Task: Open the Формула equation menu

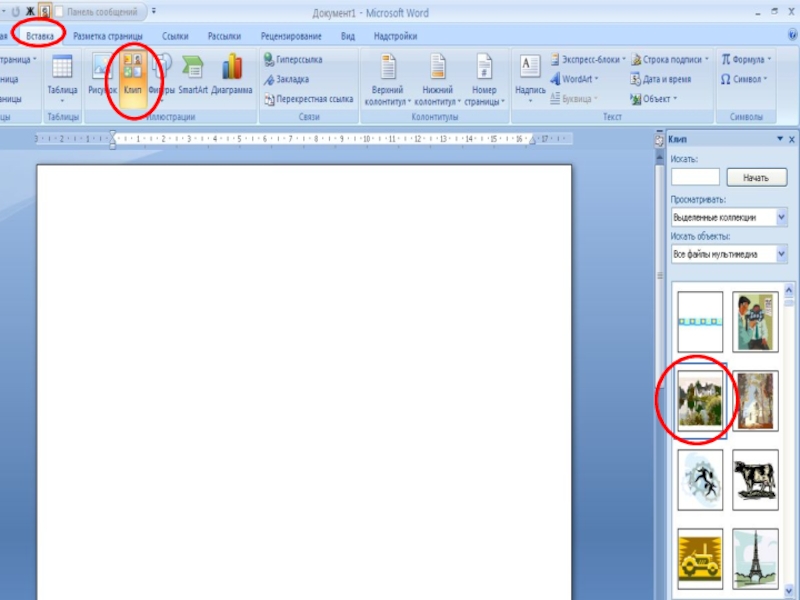Action: point(746,60)
